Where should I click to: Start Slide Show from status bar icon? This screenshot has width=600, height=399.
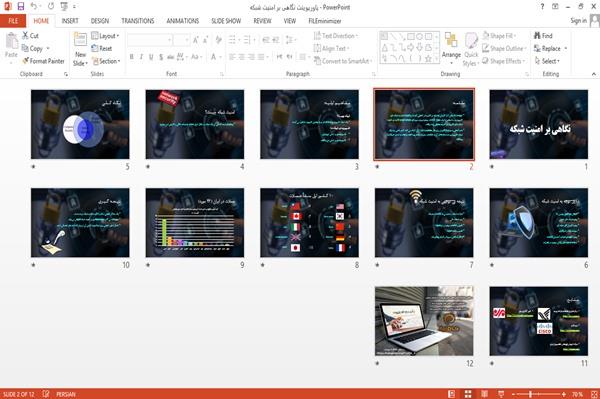click(x=501, y=394)
